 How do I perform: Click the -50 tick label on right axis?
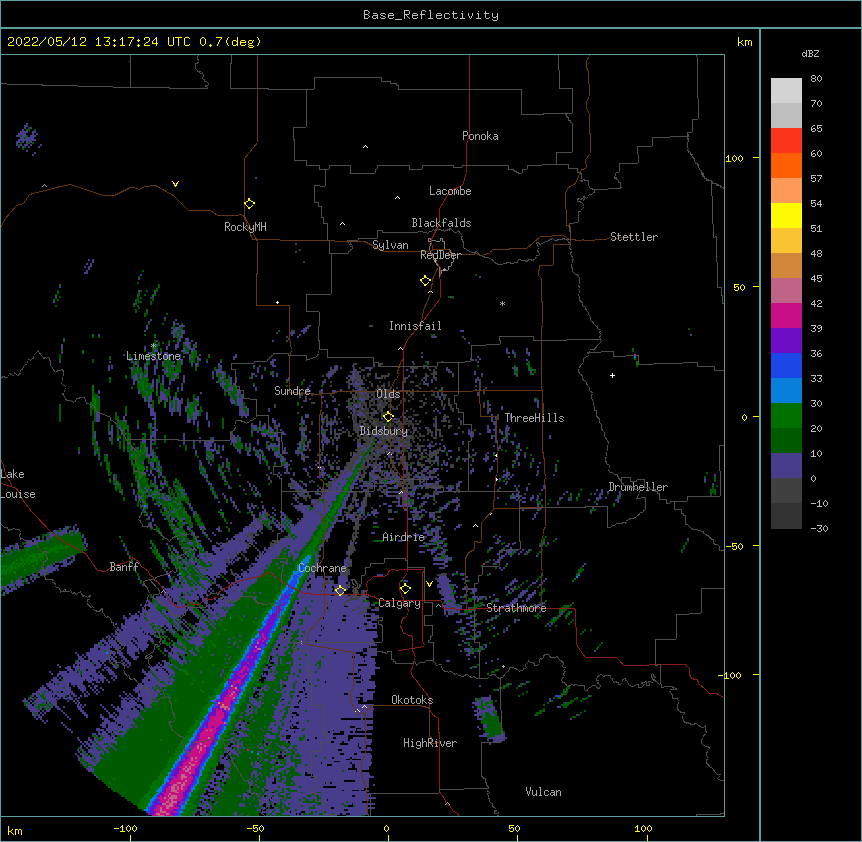tap(733, 546)
